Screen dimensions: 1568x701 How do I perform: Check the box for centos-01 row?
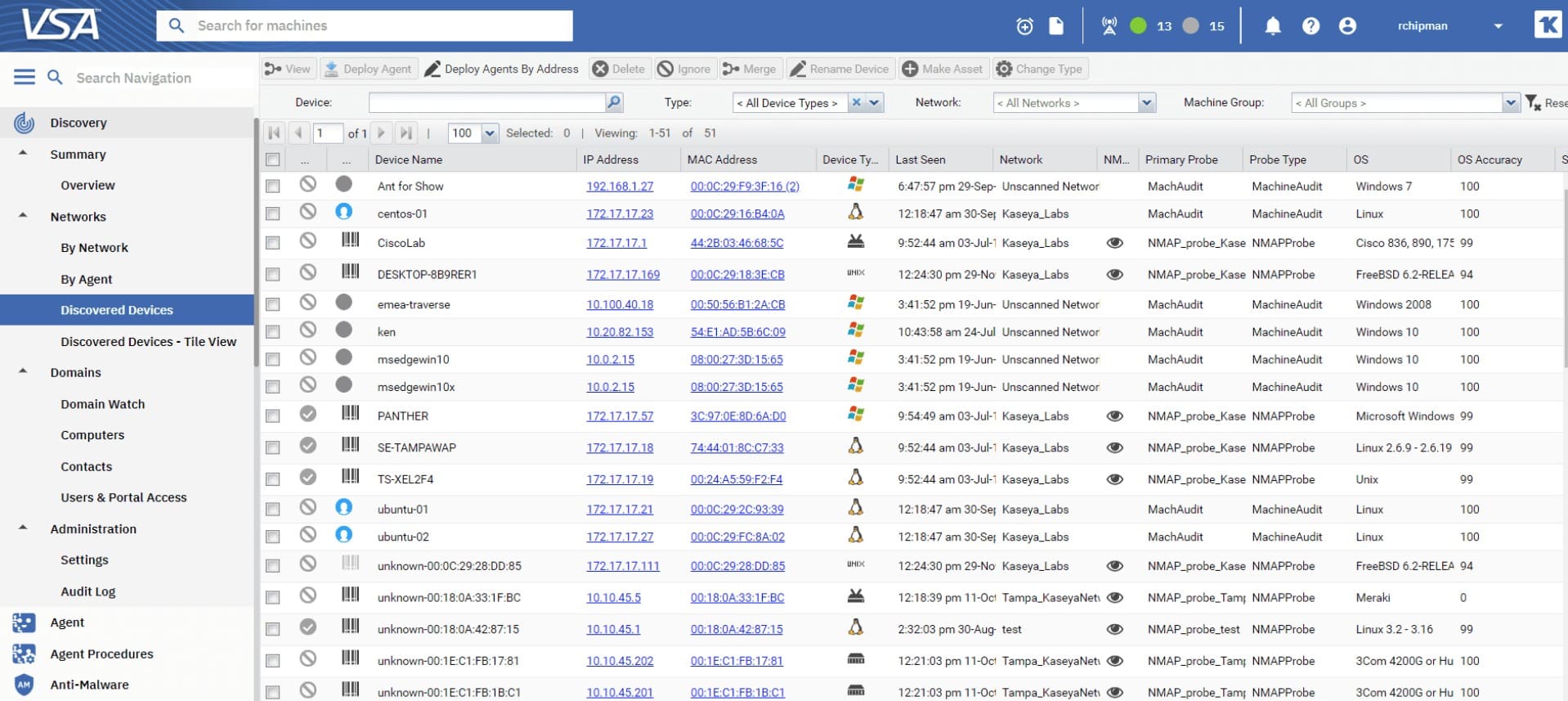point(273,213)
